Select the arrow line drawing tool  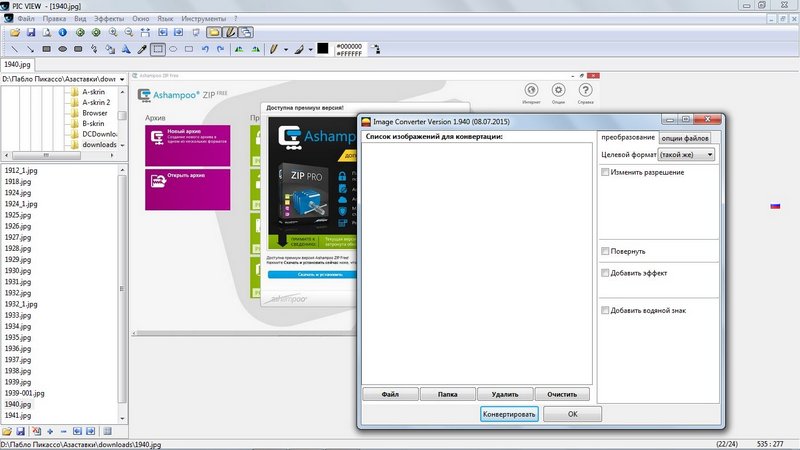click(x=31, y=49)
